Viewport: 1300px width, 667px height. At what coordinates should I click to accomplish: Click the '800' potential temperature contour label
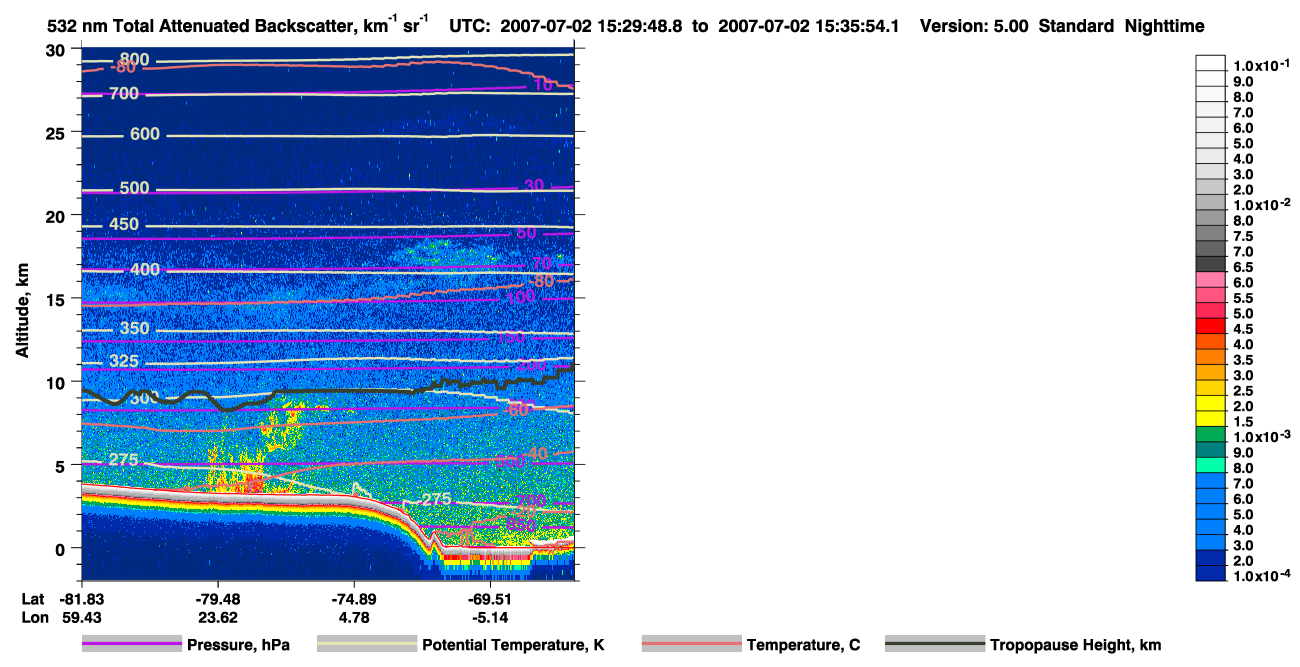coord(134,60)
